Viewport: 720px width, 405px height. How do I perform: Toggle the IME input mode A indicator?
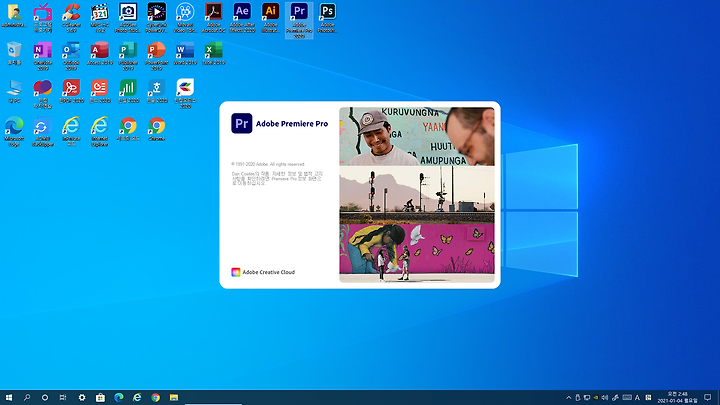click(x=637, y=398)
